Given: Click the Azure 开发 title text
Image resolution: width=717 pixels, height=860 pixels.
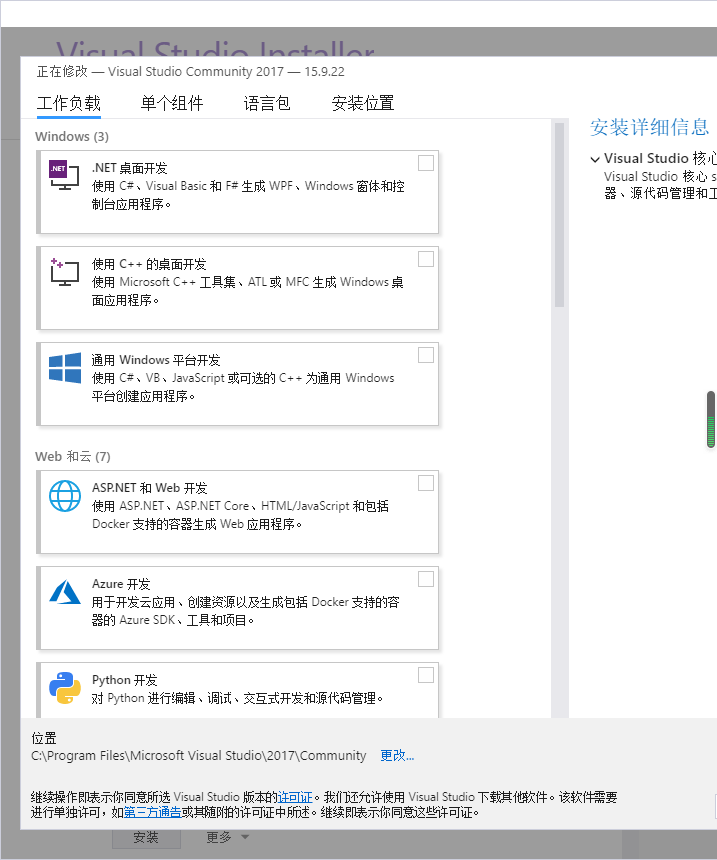Looking at the screenshot, I should (x=121, y=584).
